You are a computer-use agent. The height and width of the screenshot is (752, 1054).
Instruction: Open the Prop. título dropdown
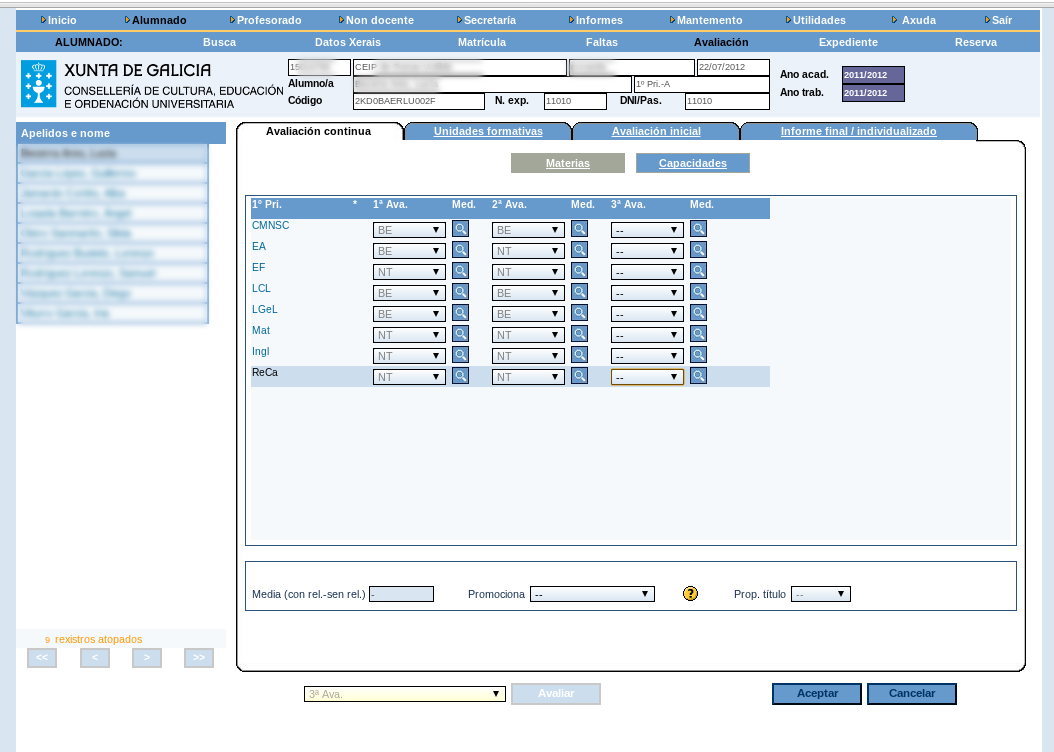coord(820,594)
